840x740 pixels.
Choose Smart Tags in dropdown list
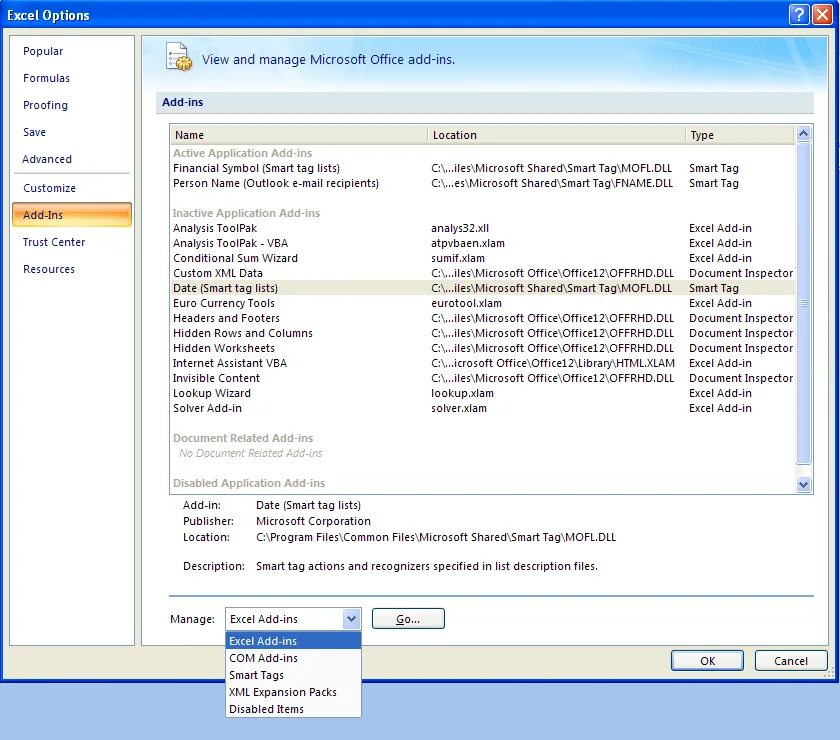[294, 675]
